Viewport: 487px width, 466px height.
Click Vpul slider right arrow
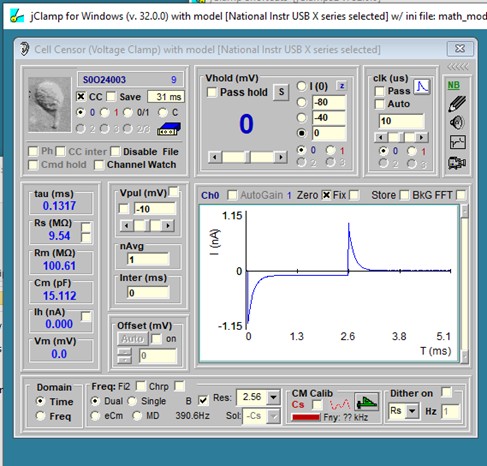point(168,226)
